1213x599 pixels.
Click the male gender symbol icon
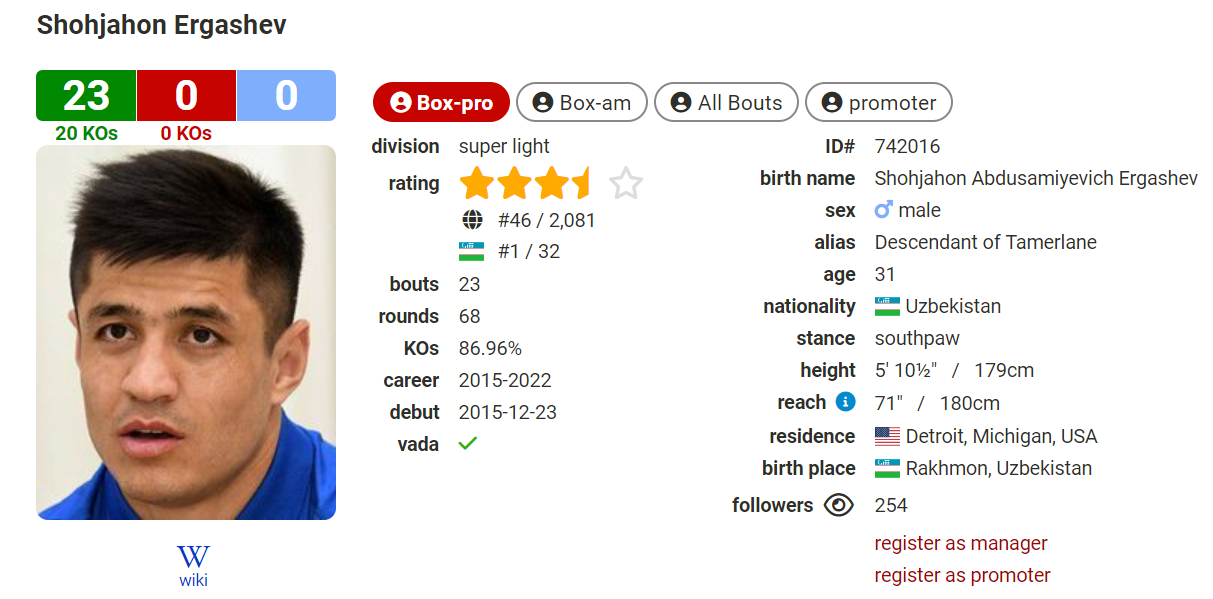click(883, 210)
